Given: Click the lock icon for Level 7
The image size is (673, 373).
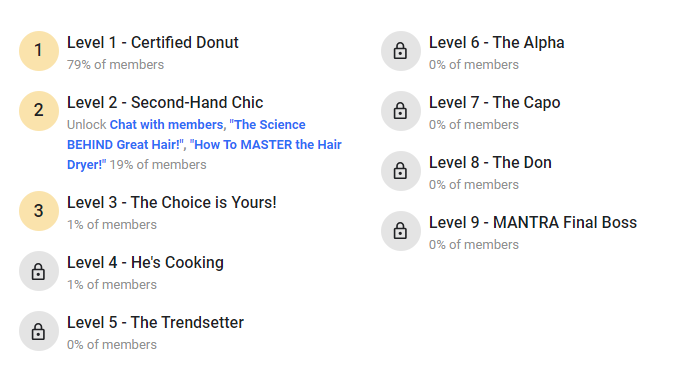Looking at the screenshot, I should point(400,111).
